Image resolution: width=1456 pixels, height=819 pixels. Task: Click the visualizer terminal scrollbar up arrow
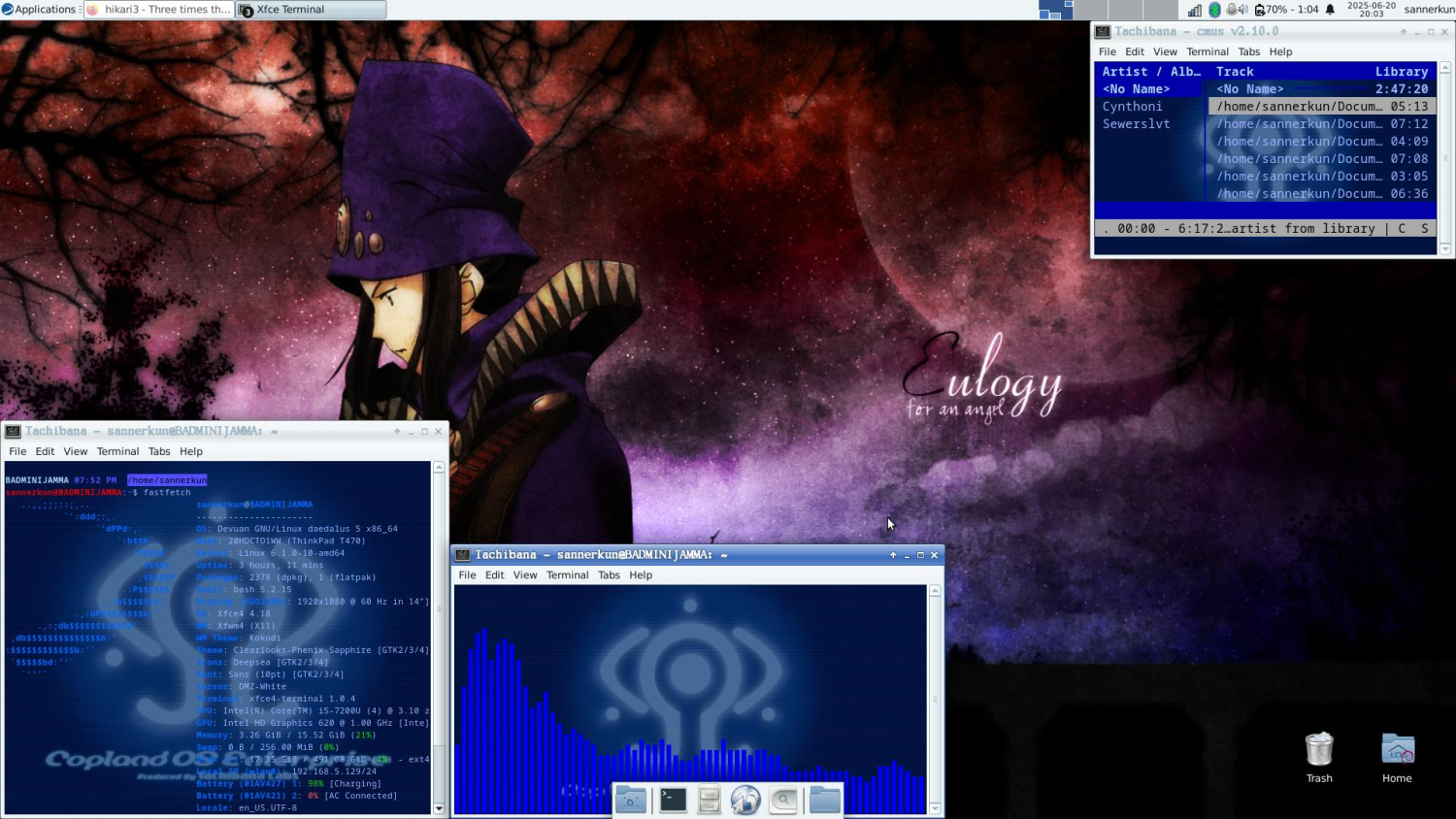[935, 591]
